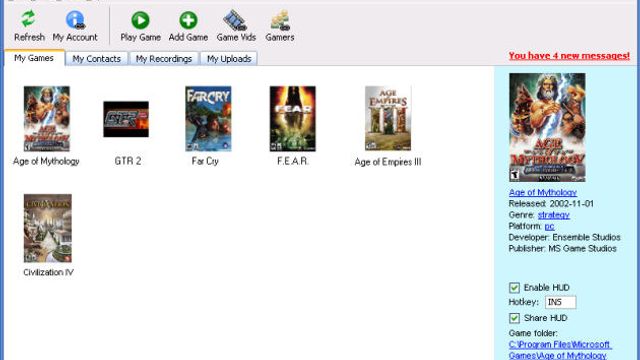Open the game folder path link
The width and height of the screenshot is (640, 360).
pyautogui.click(x=560, y=350)
